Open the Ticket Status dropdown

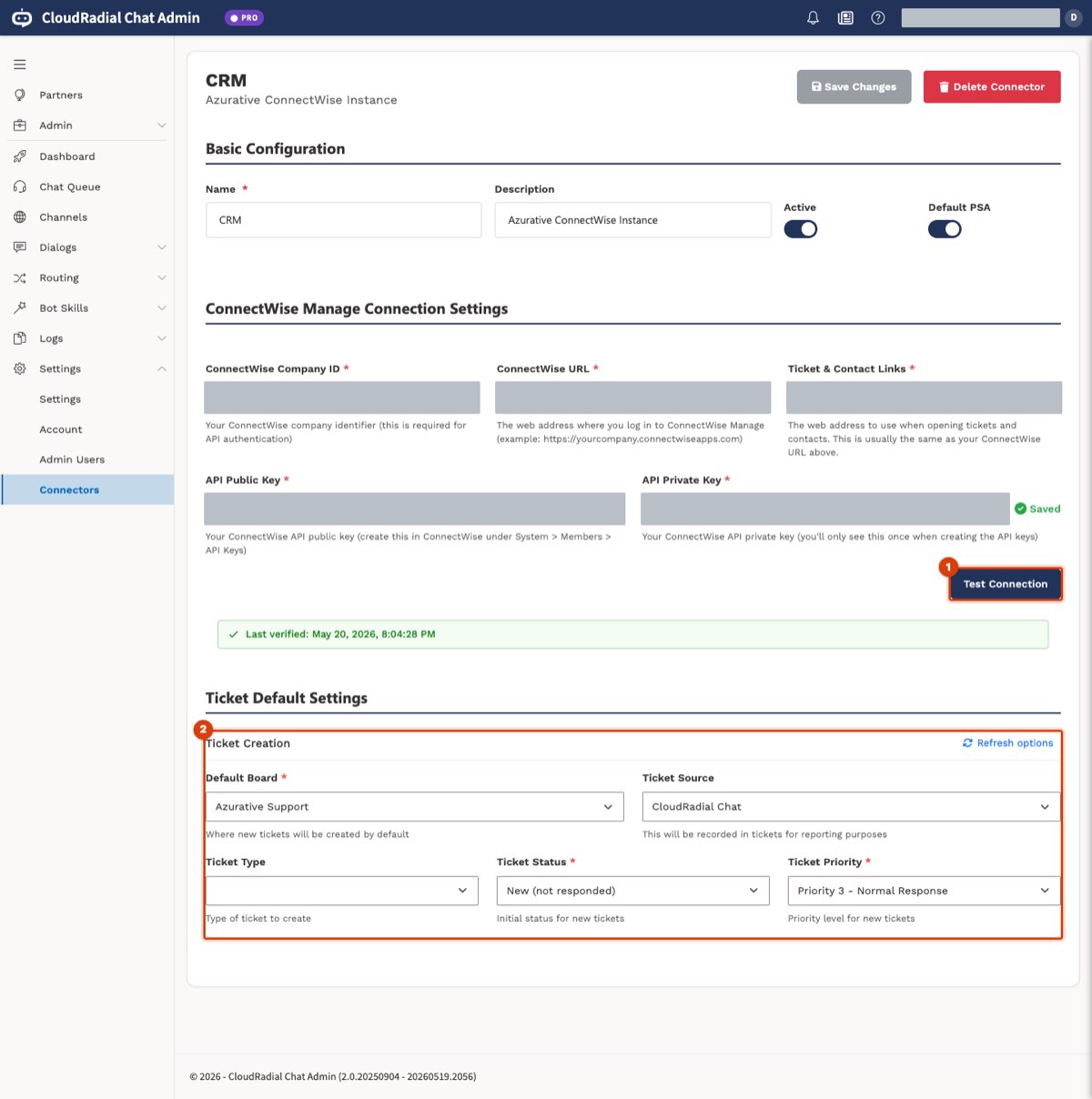click(x=633, y=891)
